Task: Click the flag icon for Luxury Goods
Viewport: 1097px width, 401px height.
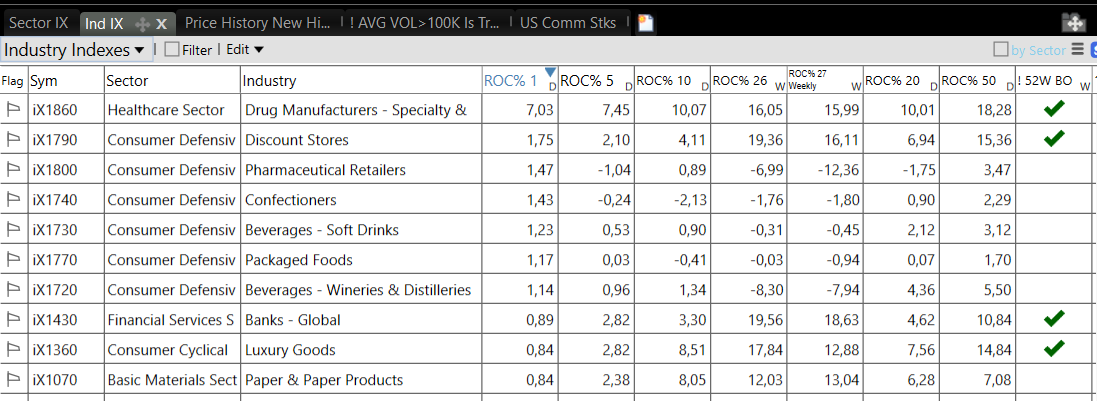Action: click(x=14, y=350)
